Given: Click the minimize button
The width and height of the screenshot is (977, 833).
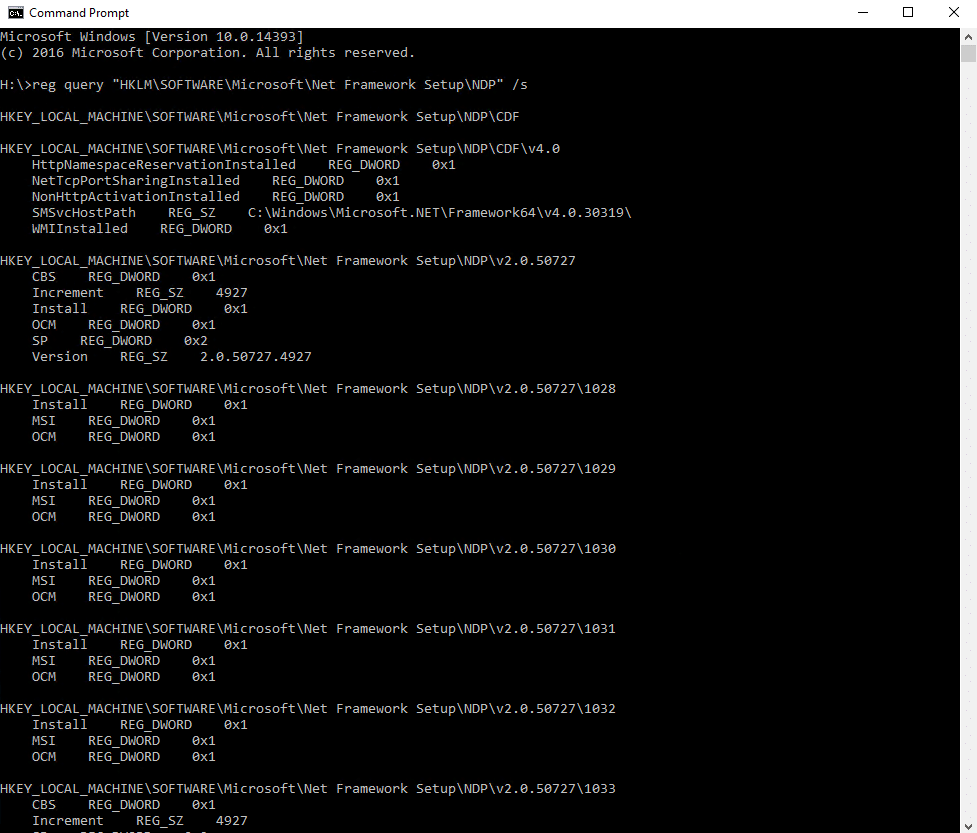Looking at the screenshot, I should [862, 12].
